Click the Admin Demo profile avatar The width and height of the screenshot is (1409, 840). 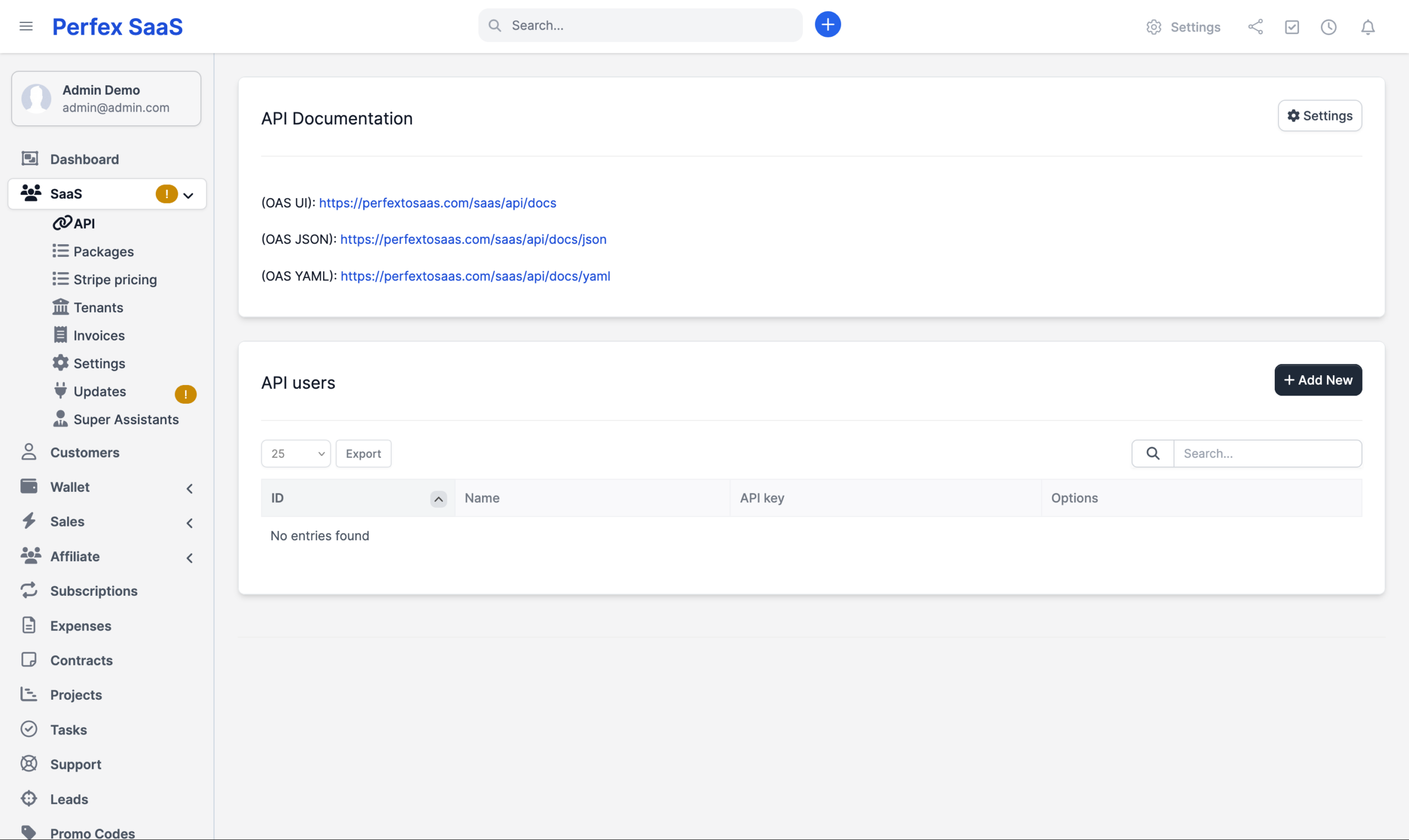tap(36, 98)
